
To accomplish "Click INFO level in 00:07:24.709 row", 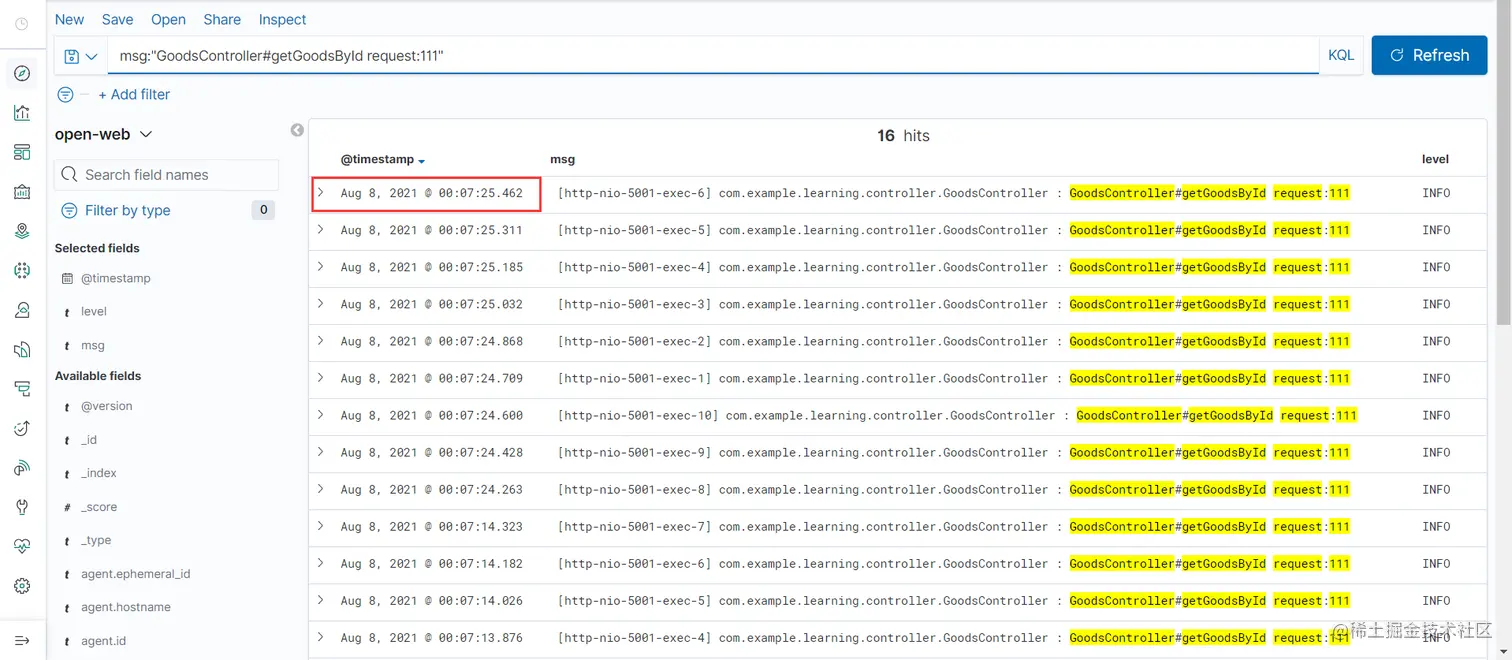I will pyautogui.click(x=1436, y=378).
